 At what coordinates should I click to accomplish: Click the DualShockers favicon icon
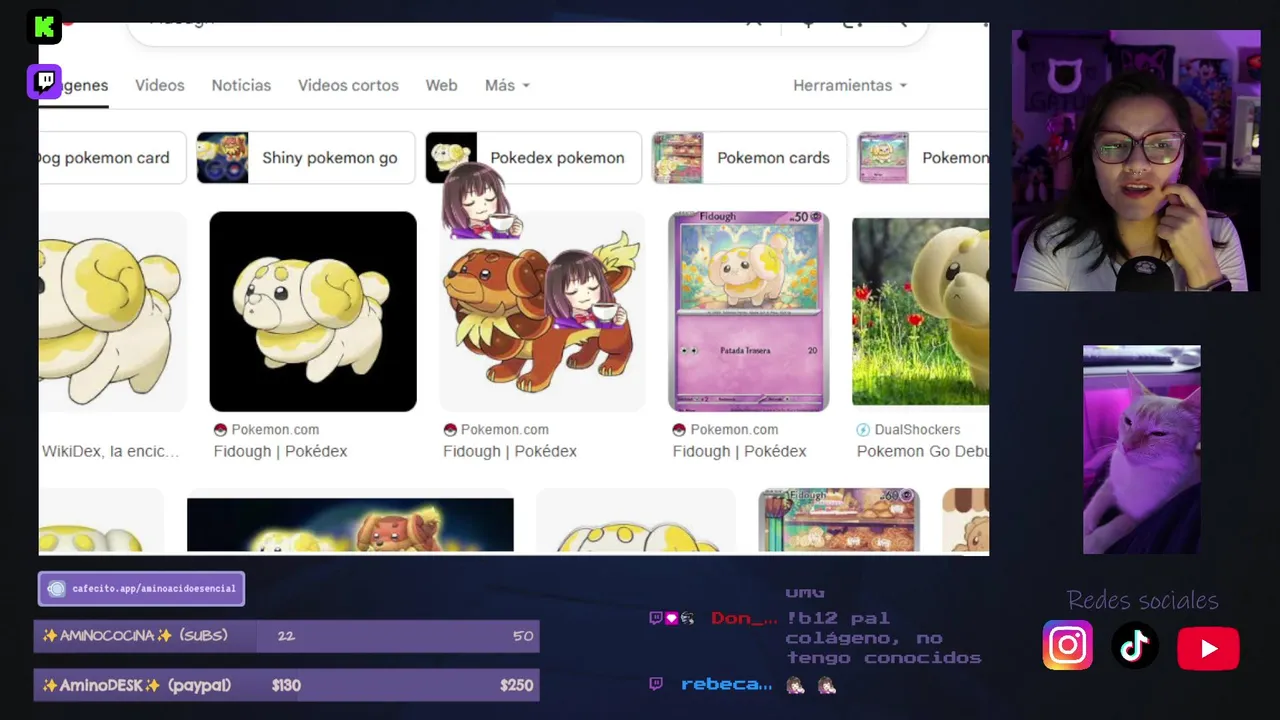coord(863,429)
